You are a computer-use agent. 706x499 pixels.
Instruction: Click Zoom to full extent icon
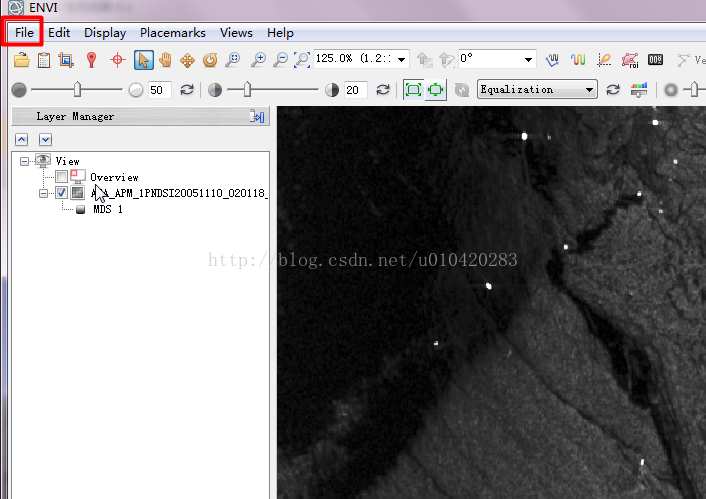[302, 59]
